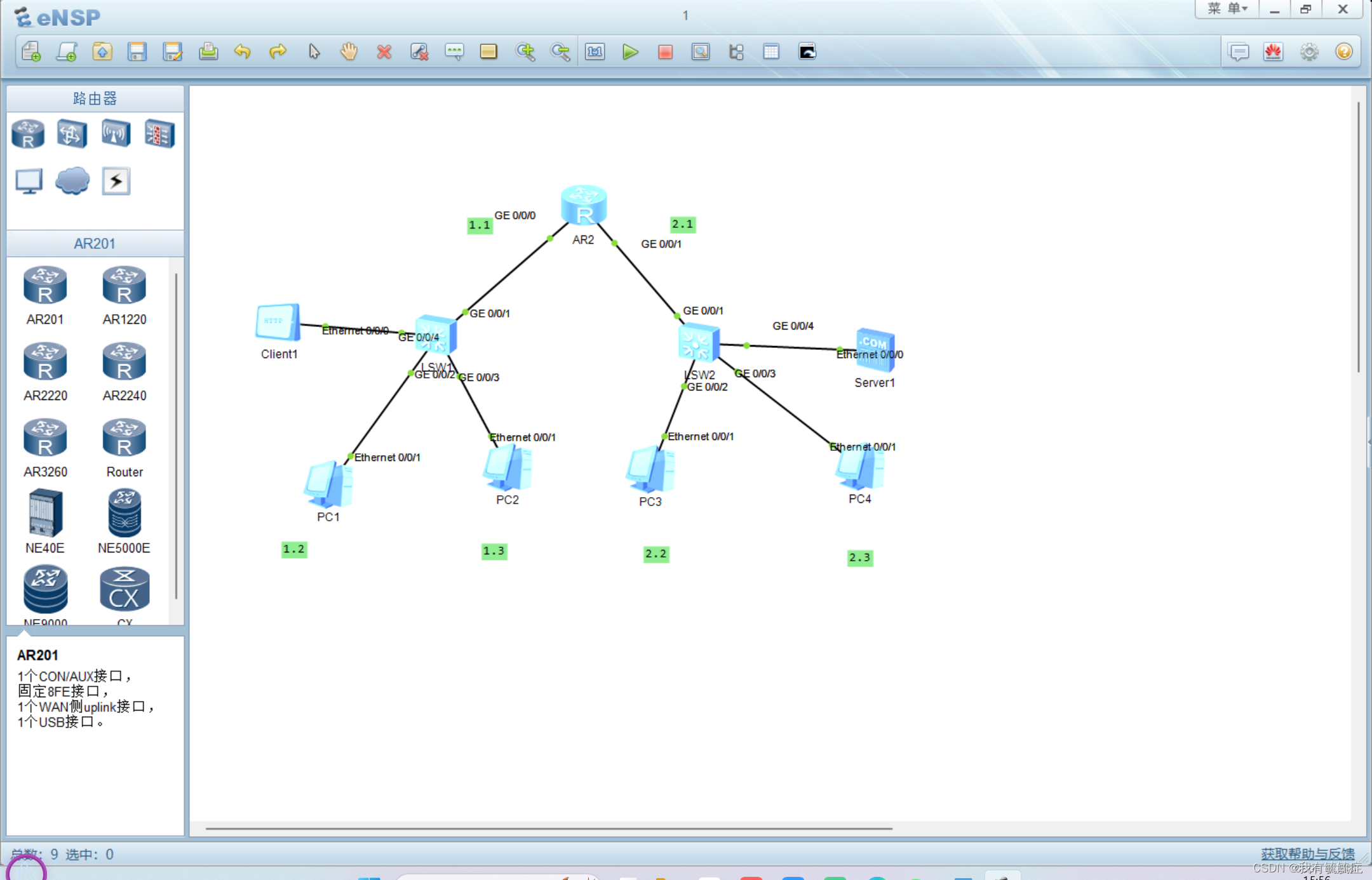
Task: Pick the AR3260 router model
Action: 45,448
